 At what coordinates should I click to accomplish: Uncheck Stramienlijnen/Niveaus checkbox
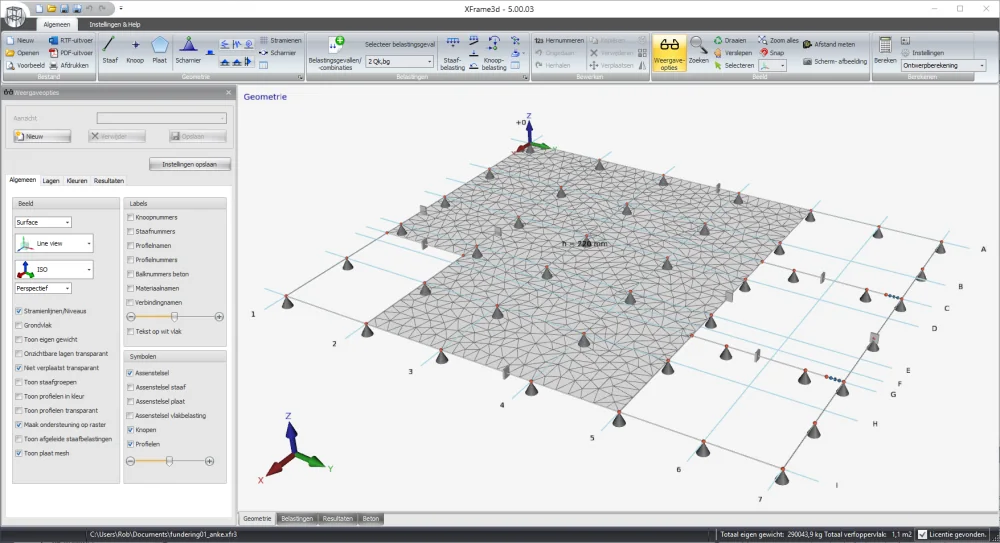(x=18, y=311)
